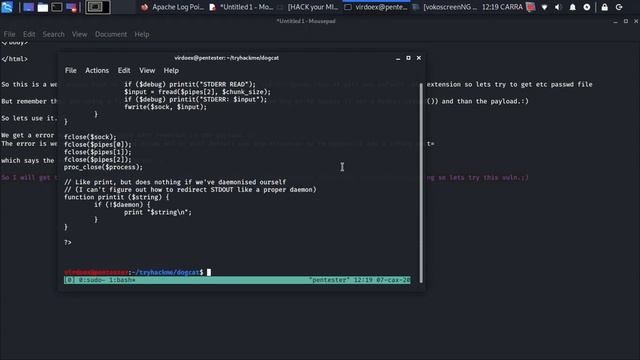
Task: Click the terminal title bar
Action: [x=227, y=58]
